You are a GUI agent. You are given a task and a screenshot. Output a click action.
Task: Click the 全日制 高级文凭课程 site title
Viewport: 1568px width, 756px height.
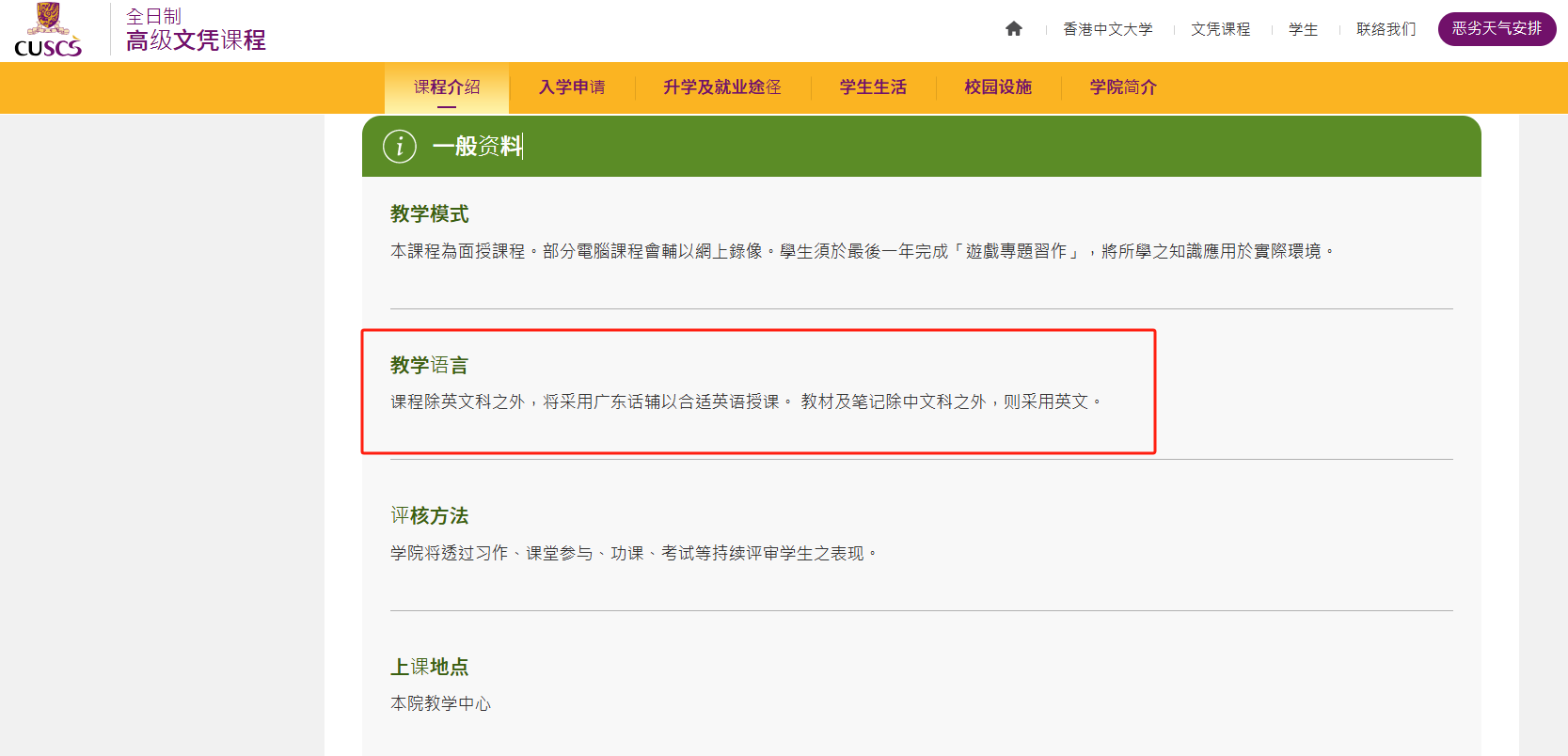pos(196,29)
